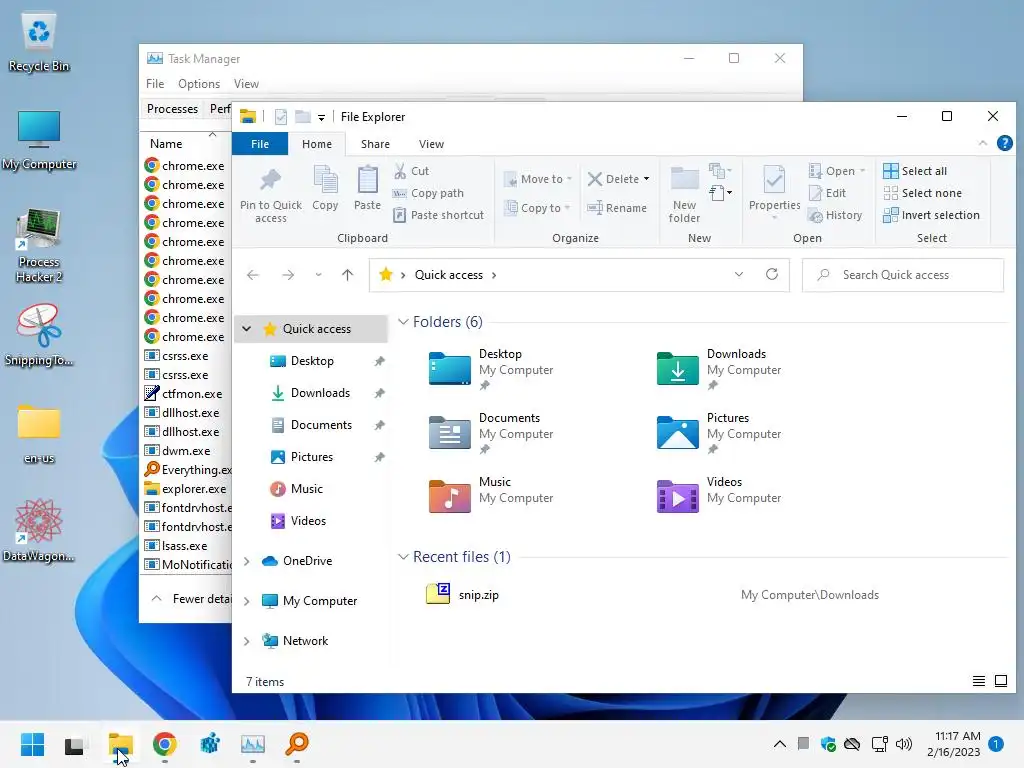Open the Recent locations dropdown
Image resolution: width=1024 pixels, height=768 pixels.
tap(318, 275)
